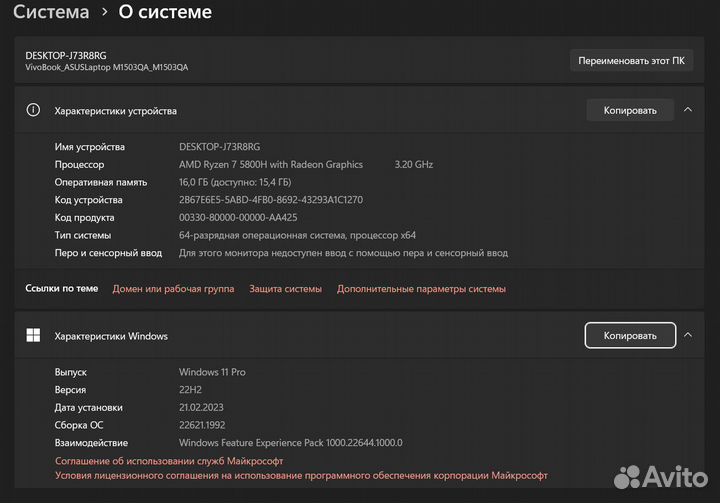The height and width of the screenshot is (503, 720).
Task: Go back to Система in breadcrumb
Action: click(x=50, y=13)
